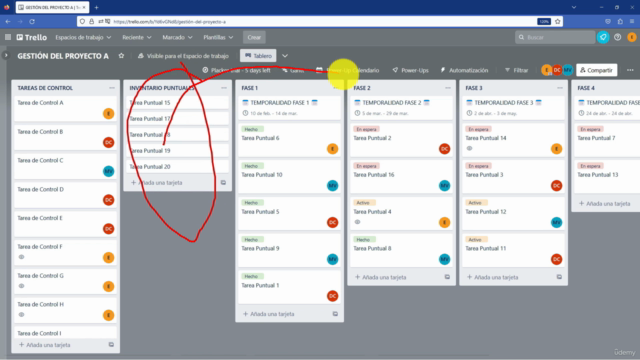Create card from template in FASE 3
640x360 pixels.
(x=559, y=277)
